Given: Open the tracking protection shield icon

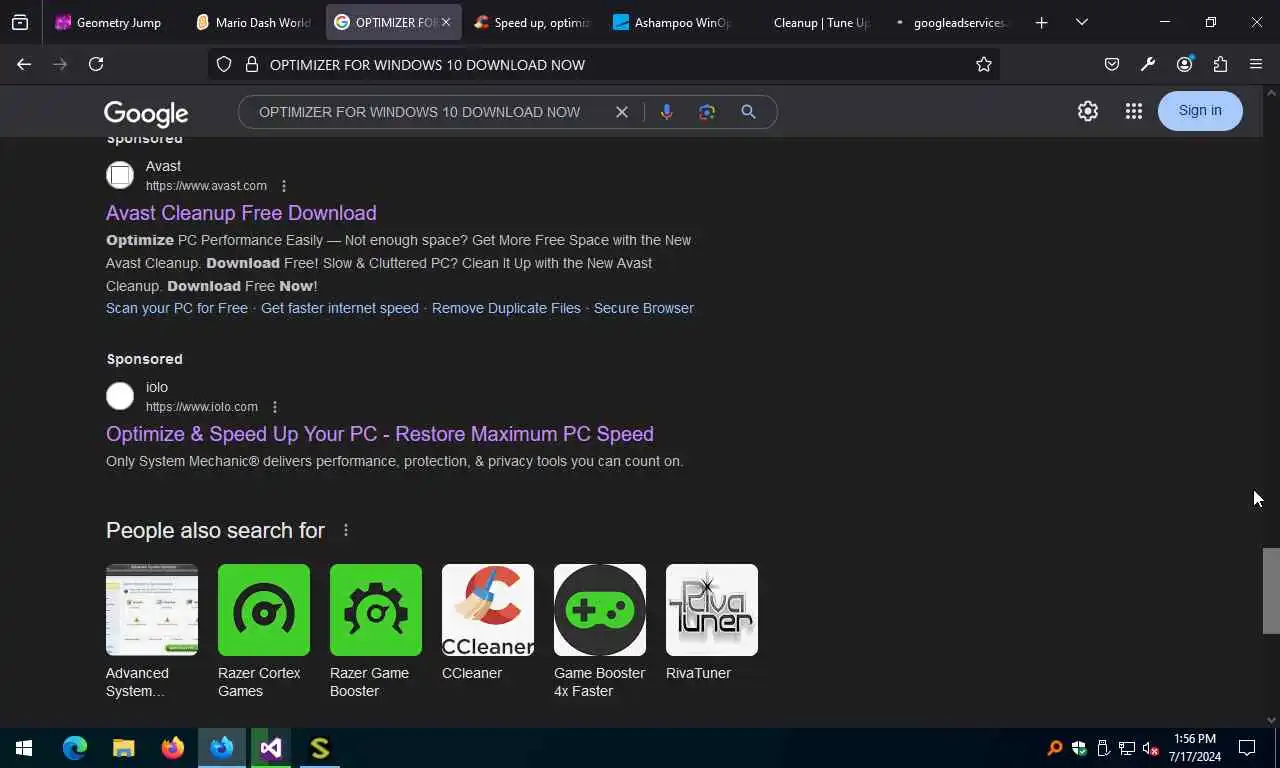Looking at the screenshot, I should click(x=224, y=64).
